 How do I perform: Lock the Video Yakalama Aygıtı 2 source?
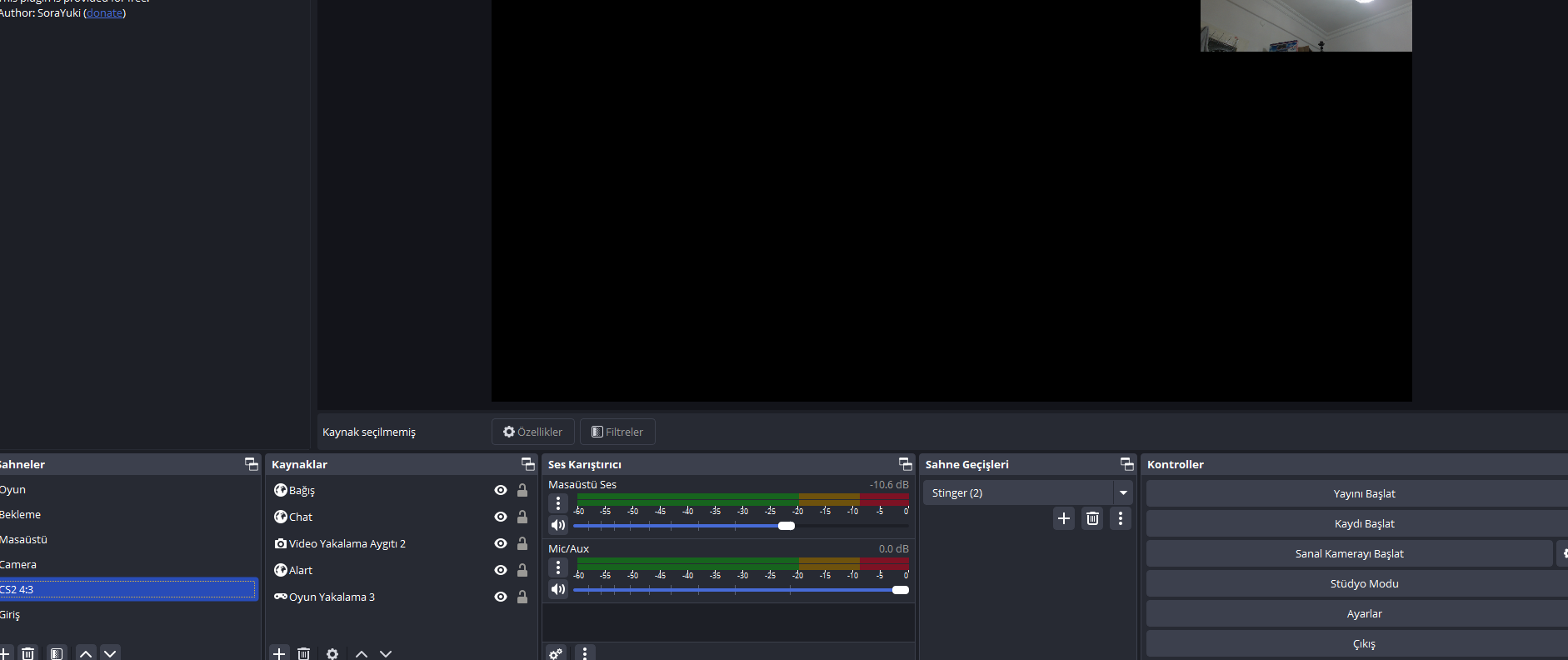click(522, 543)
